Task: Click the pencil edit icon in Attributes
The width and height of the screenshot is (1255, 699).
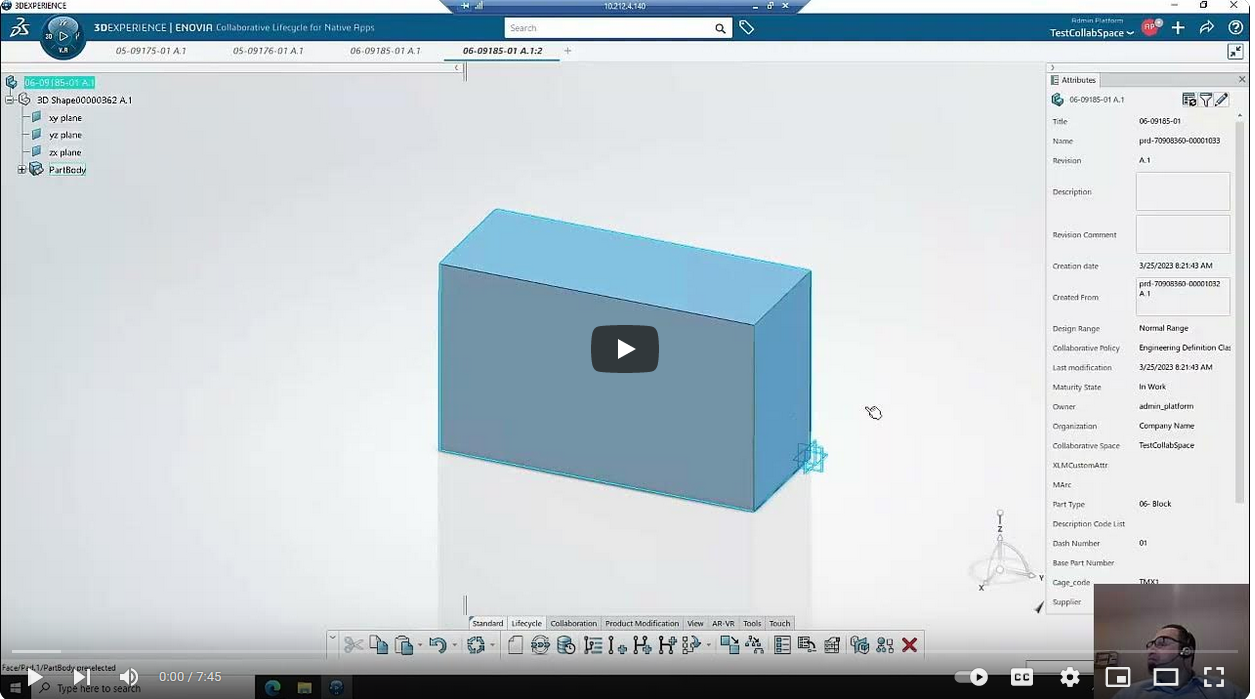Action: click(x=1222, y=100)
